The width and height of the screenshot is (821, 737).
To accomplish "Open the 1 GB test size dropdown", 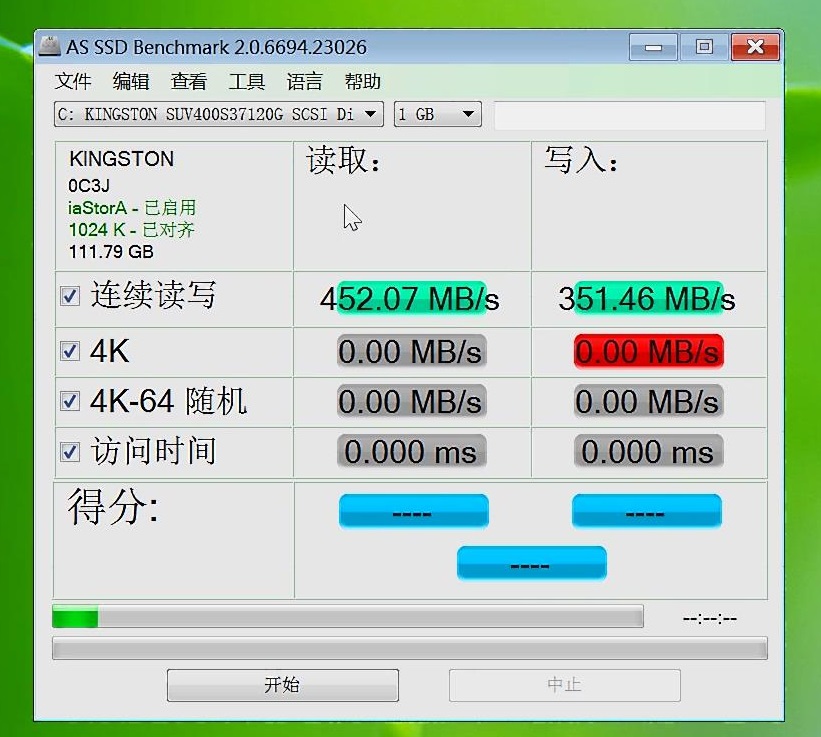I will click(436, 114).
